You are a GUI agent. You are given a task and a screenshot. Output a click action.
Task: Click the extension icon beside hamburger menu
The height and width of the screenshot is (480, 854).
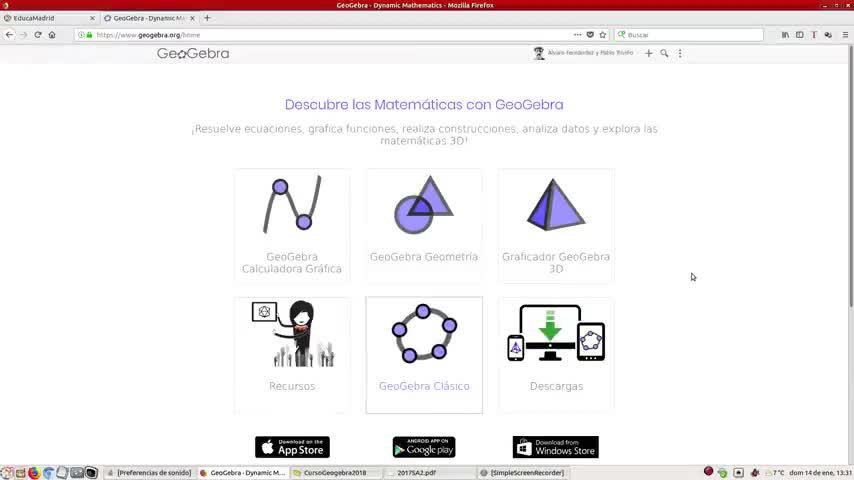pyautogui.click(x=828, y=34)
